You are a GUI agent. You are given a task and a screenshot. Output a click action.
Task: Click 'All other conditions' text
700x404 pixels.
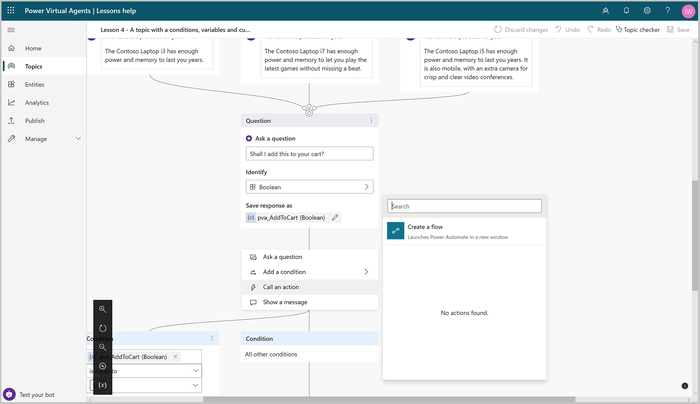(271, 354)
